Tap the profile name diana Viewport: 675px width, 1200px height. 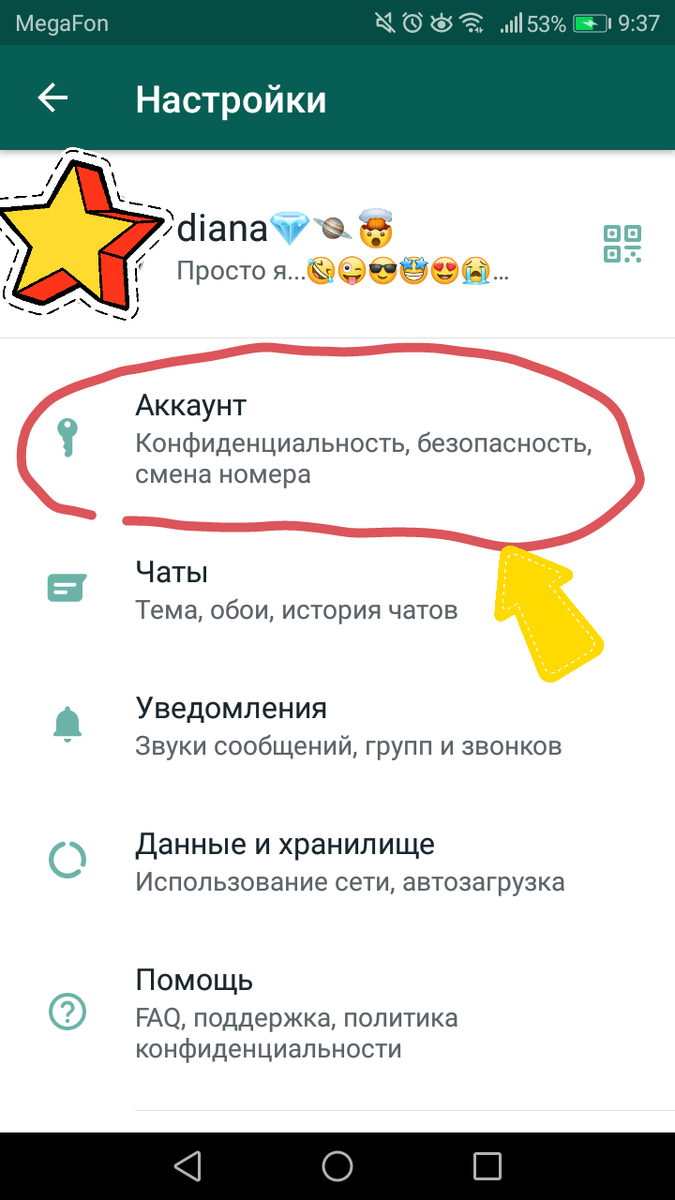tap(223, 229)
